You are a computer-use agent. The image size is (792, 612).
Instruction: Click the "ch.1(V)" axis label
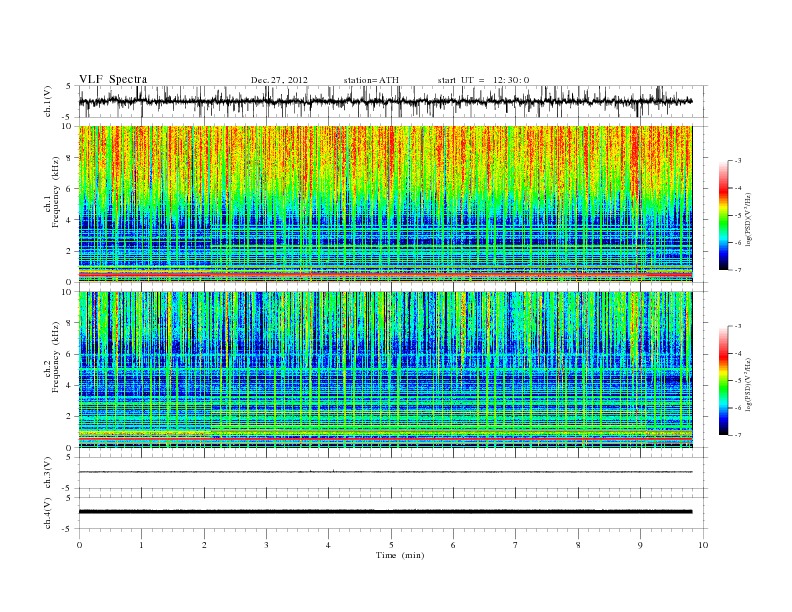[x=48, y=101]
